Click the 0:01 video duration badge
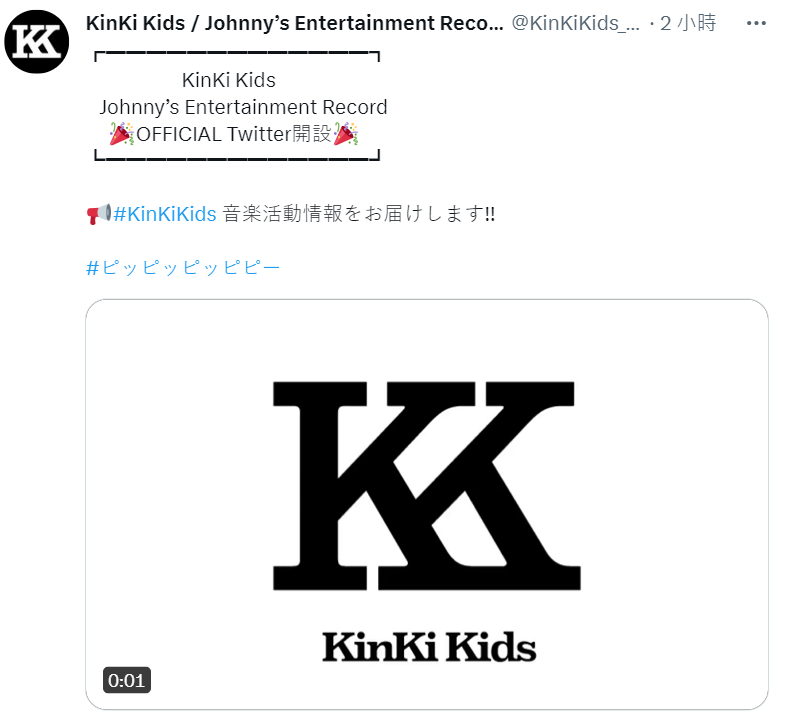Image resolution: width=786 pixels, height=717 pixels. coord(127,680)
